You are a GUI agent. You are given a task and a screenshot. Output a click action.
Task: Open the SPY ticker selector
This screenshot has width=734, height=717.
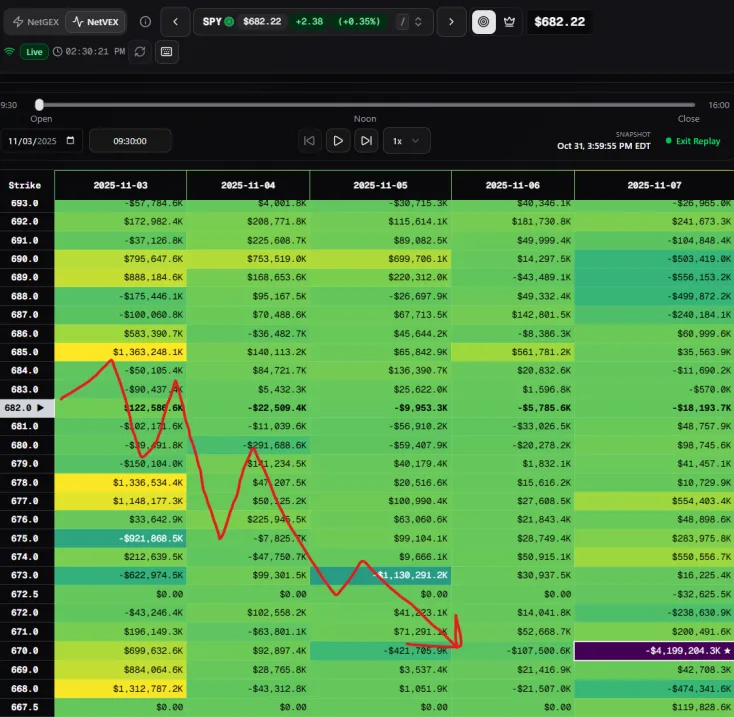pos(313,22)
